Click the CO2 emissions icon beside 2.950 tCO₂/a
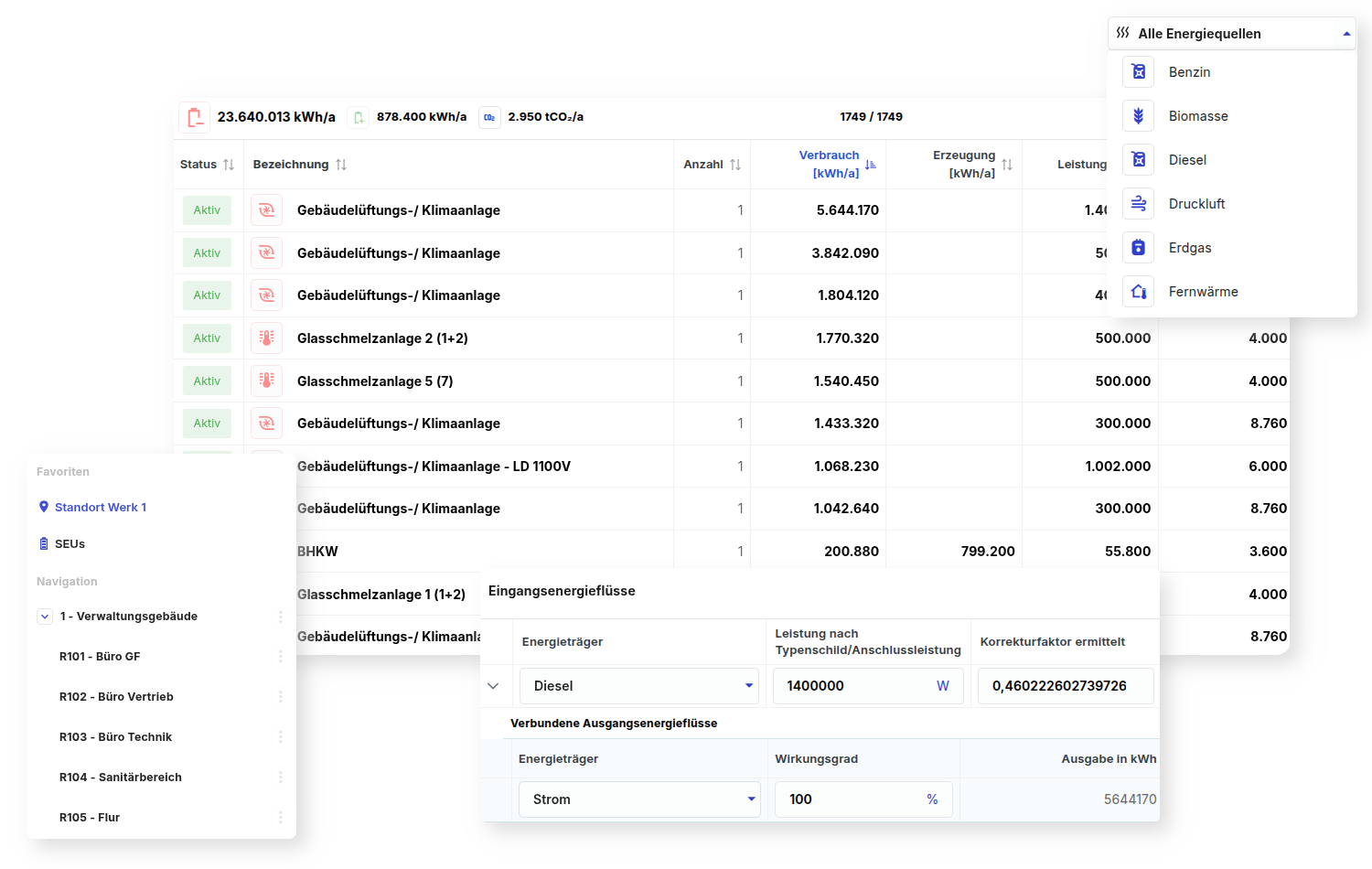This screenshot has height=869, width=1372. (x=489, y=117)
